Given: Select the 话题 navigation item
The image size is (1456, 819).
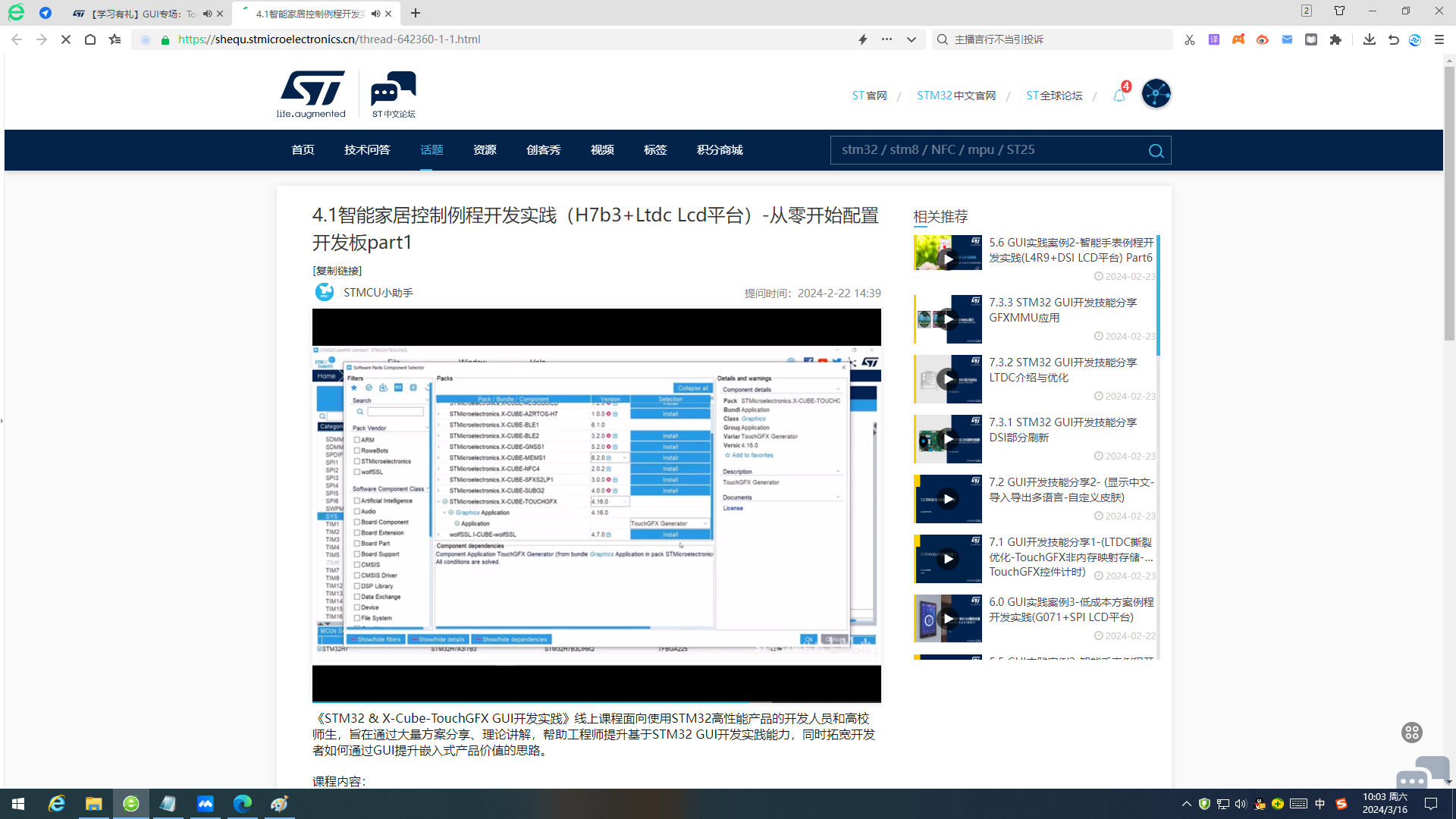Looking at the screenshot, I should 431,150.
